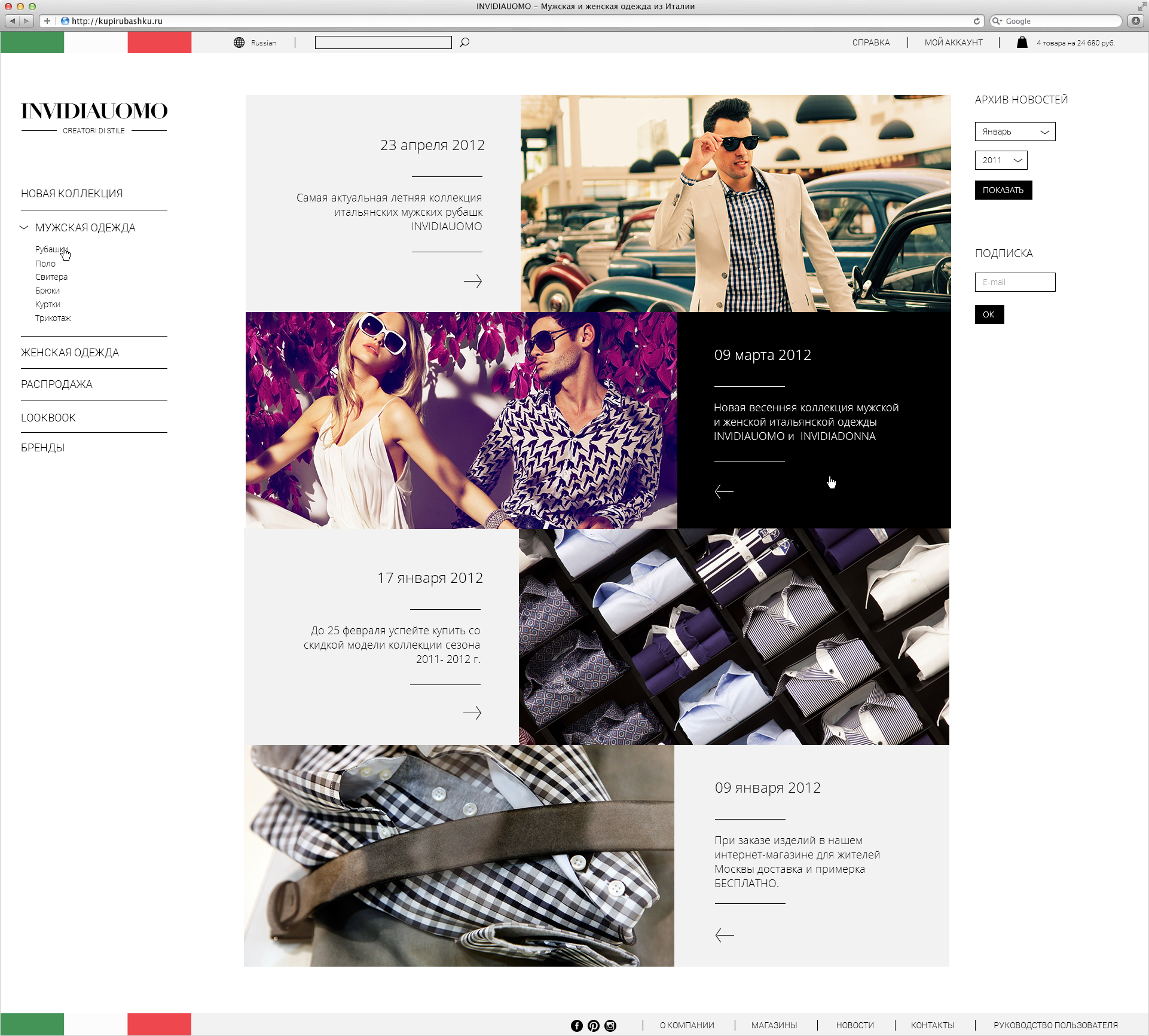
Task: Select Брюки submenu link
Action: [x=47, y=291]
